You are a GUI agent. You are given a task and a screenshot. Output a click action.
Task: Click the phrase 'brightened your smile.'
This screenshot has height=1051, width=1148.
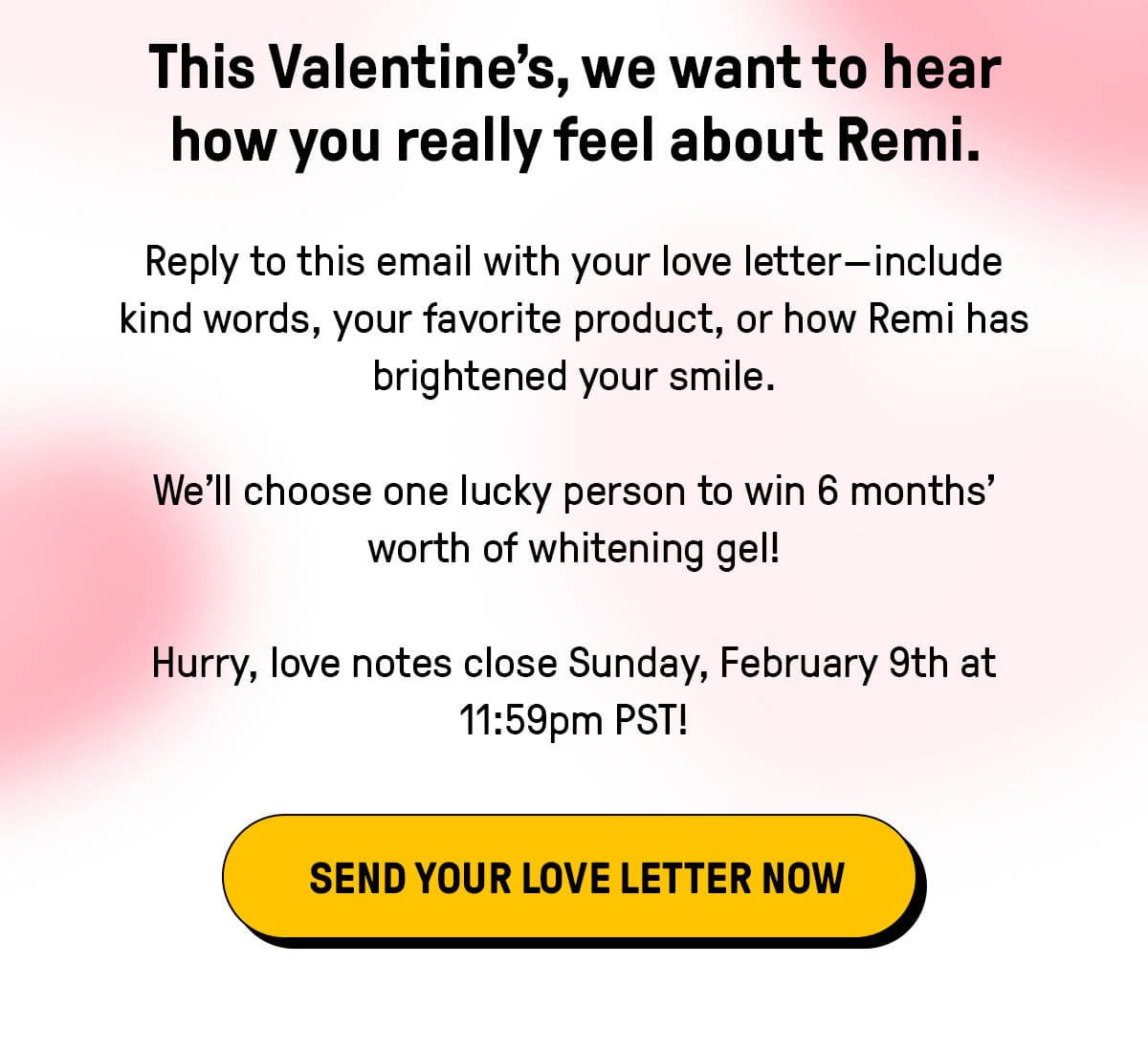coord(573,376)
